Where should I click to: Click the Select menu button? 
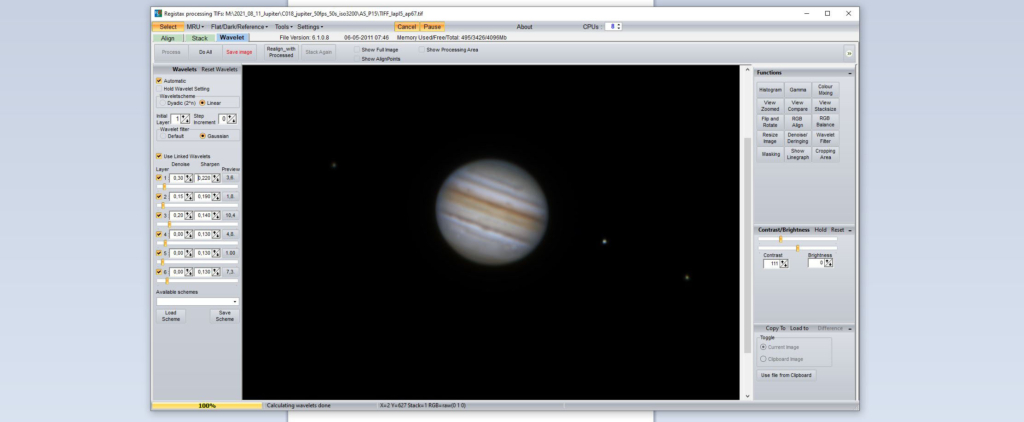pyautogui.click(x=168, y=27)
